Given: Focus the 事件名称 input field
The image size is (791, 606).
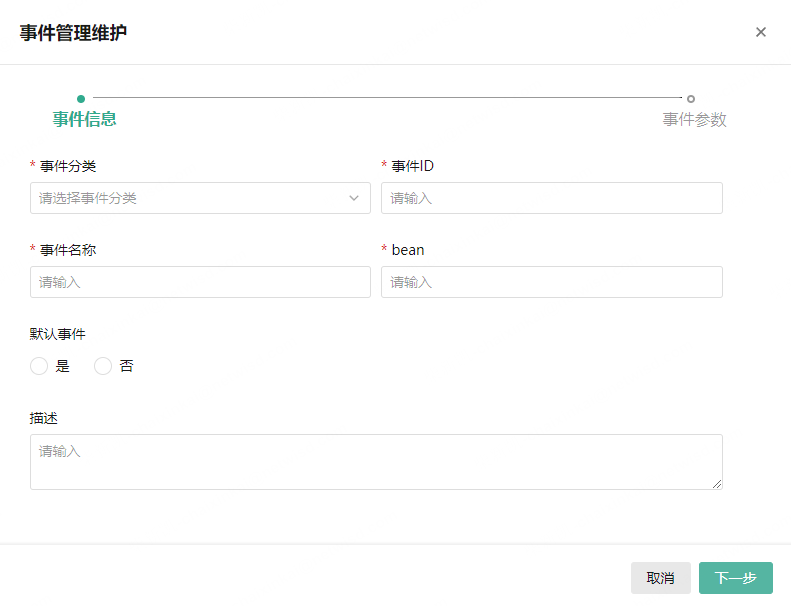Looking at the screenshot, I should click(x=200, y=282).
